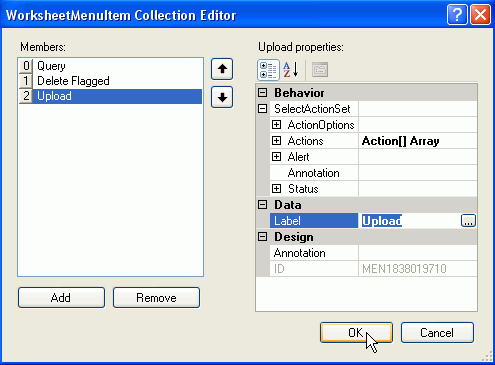Remove the selected member
495x365 pixels.
[x=156, y=297]
